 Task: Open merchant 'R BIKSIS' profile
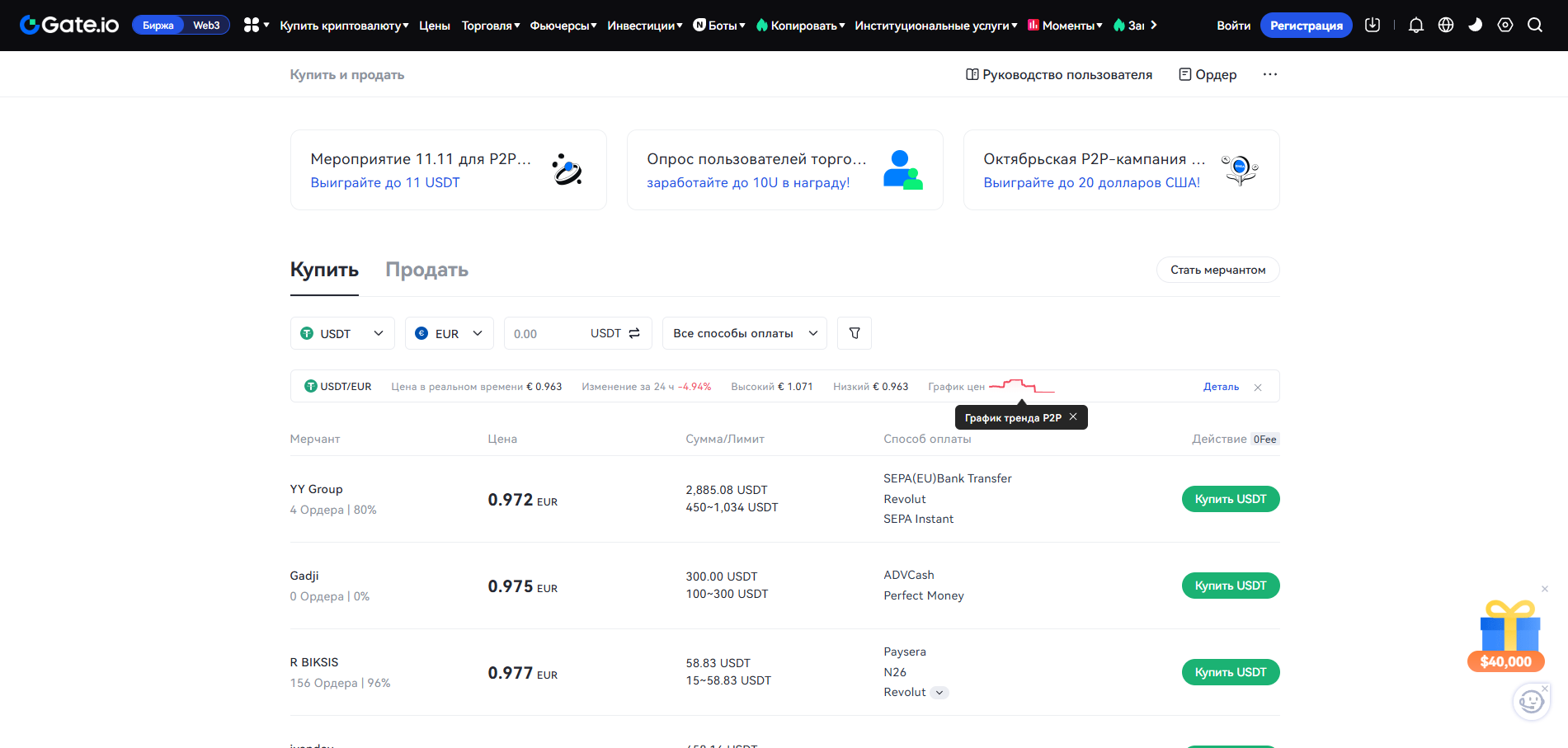pyautogui.click(x=314, y=662)
